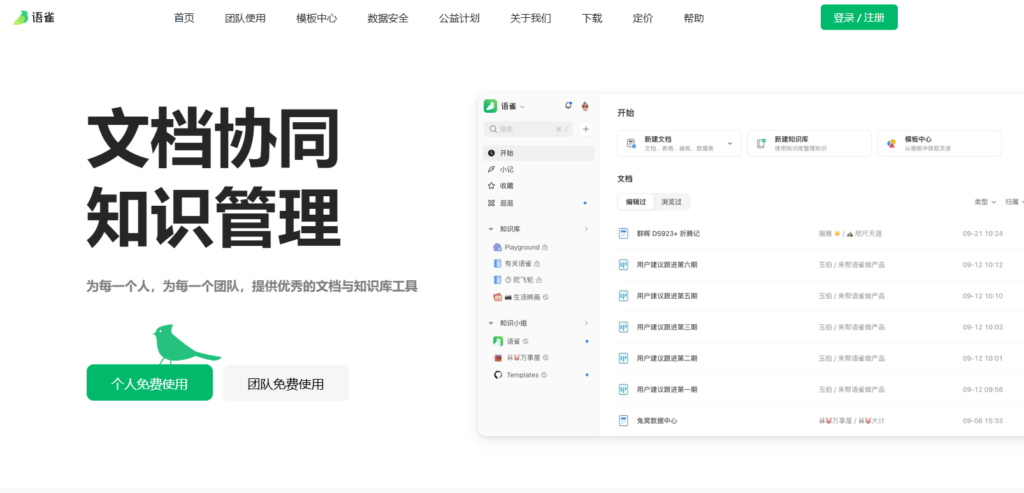
Task: Open document 用户建议跟进第二期
Action: 667,358
